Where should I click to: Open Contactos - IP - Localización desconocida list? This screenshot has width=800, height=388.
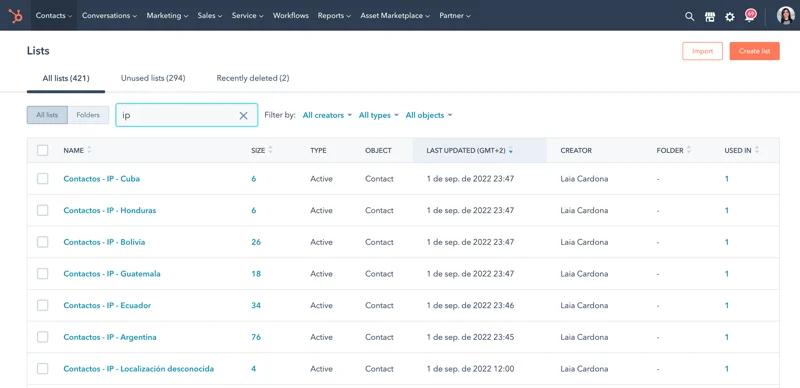(x=139, y=369)
